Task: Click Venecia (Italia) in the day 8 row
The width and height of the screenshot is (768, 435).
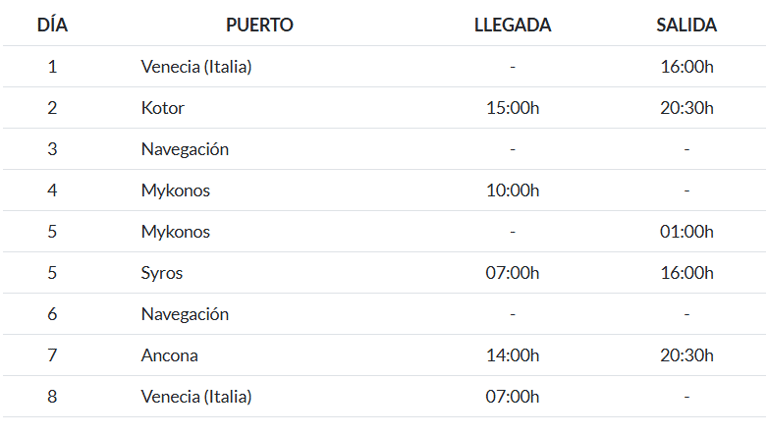Action: 196,396
